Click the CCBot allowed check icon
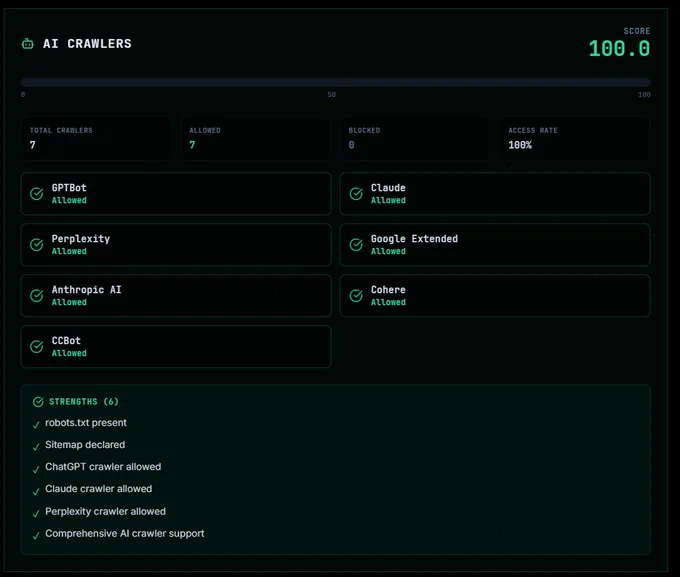Viewport: 680px width, 577px height. pyautogui.click(x=37, y=347)
